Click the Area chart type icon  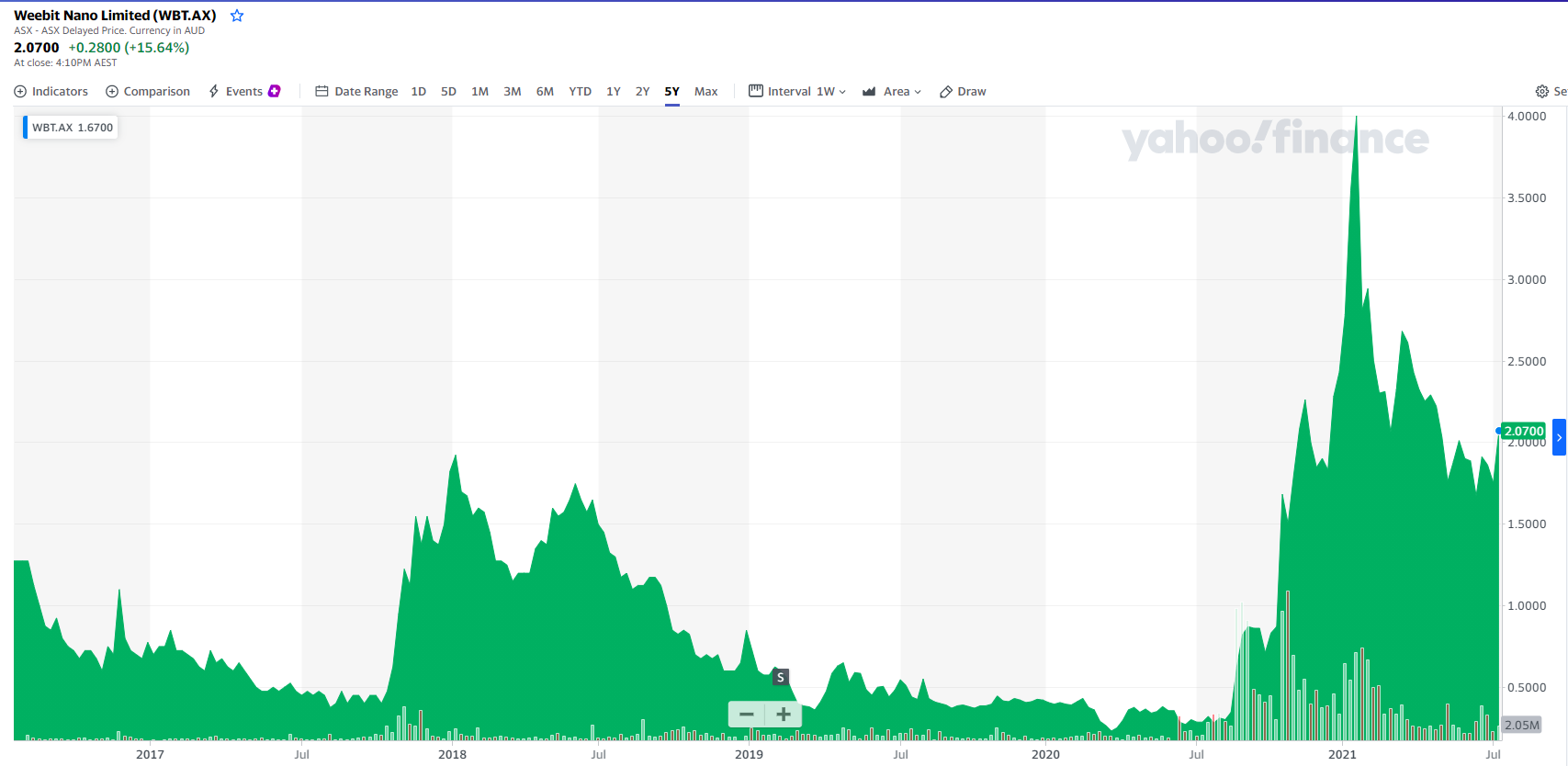[869, 91]
